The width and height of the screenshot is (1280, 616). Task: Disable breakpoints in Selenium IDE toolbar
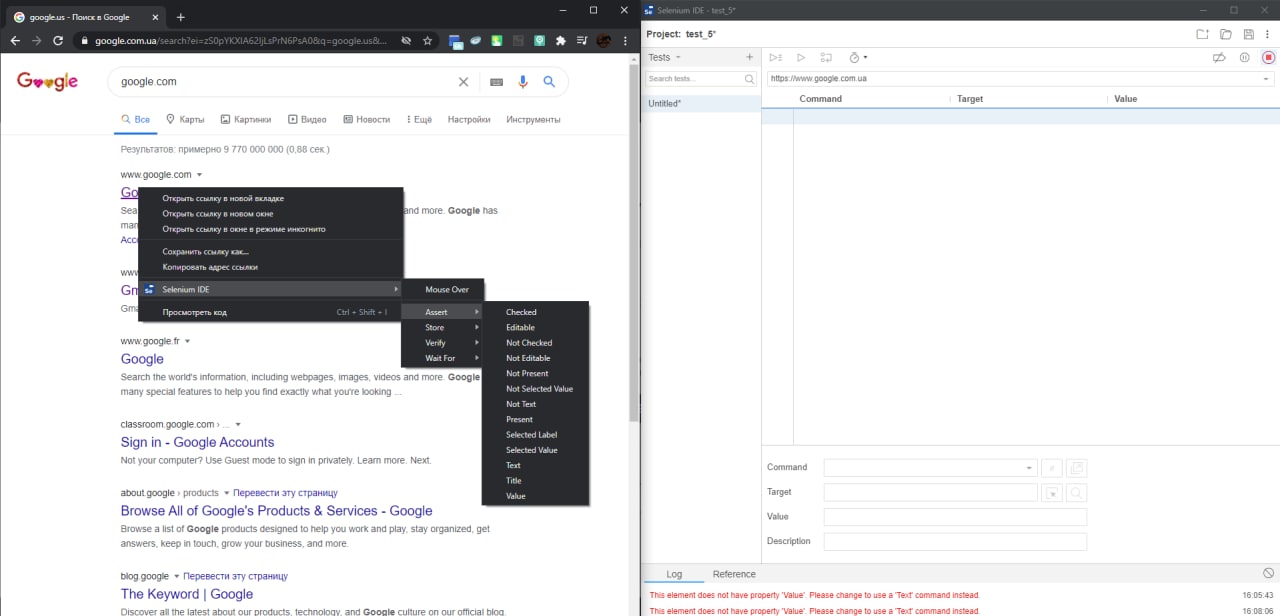tap(1219, 58)
